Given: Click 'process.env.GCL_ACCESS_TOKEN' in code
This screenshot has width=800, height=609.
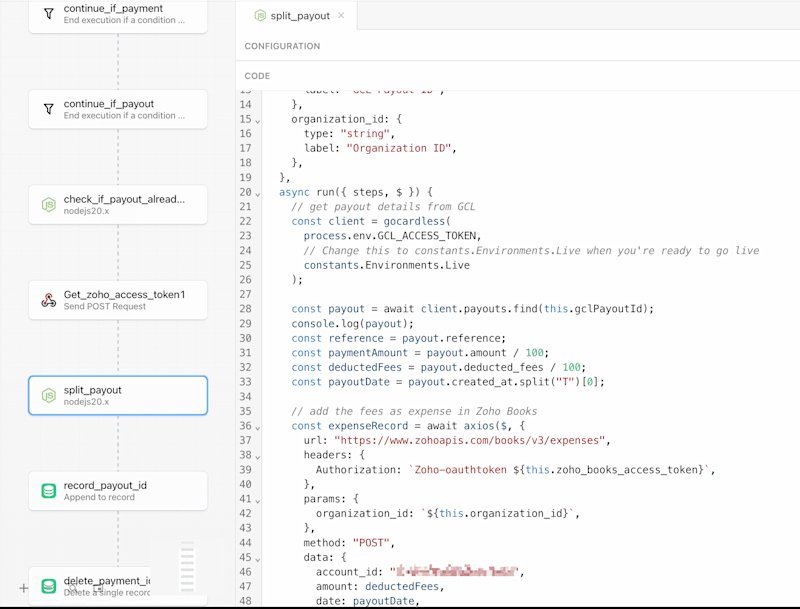Looking at the screenshot, I should 392,236.
